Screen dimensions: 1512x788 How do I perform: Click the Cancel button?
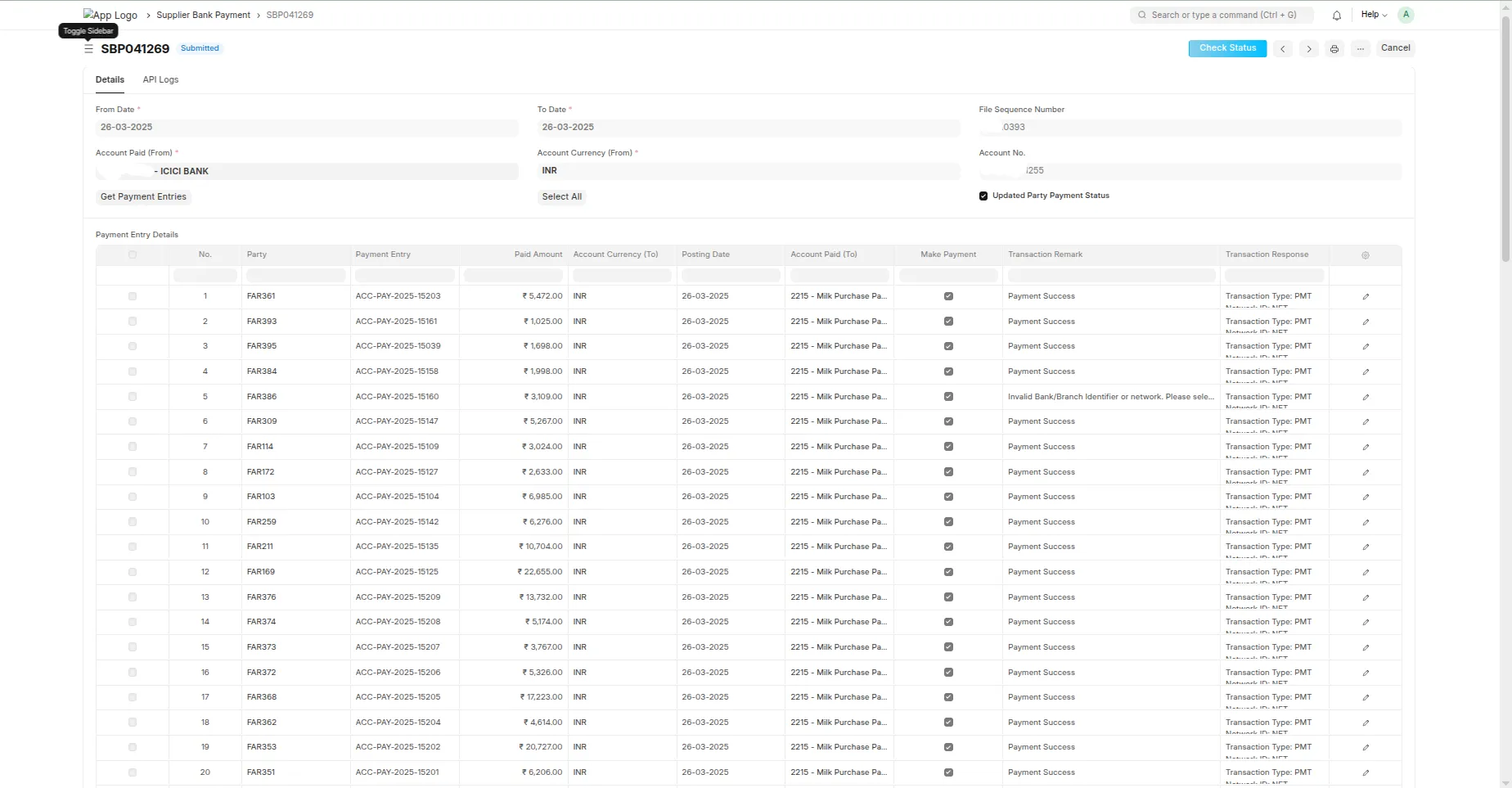point(1395,48)
